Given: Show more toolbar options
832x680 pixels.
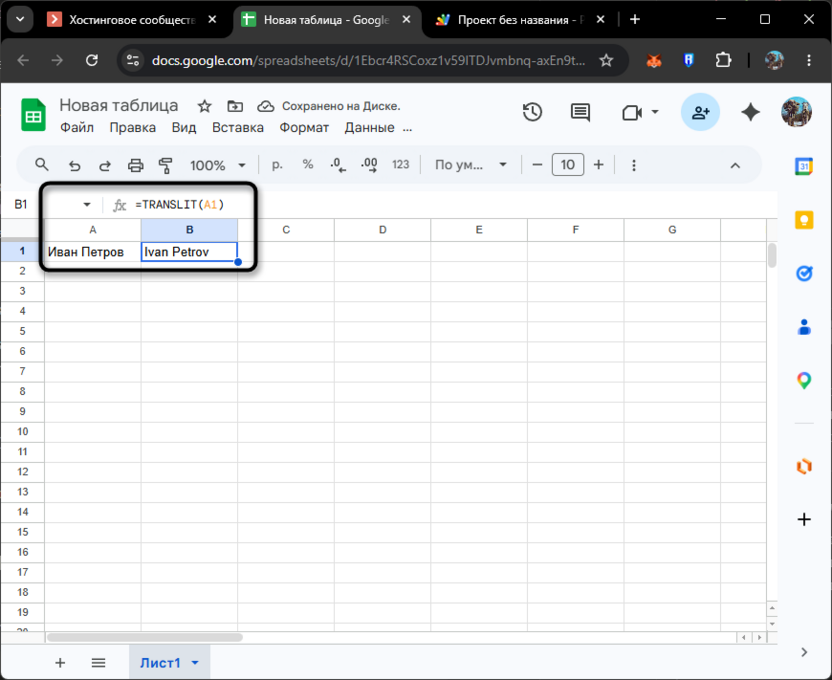Looking at the screenshot, I should [x=634, y=165].
